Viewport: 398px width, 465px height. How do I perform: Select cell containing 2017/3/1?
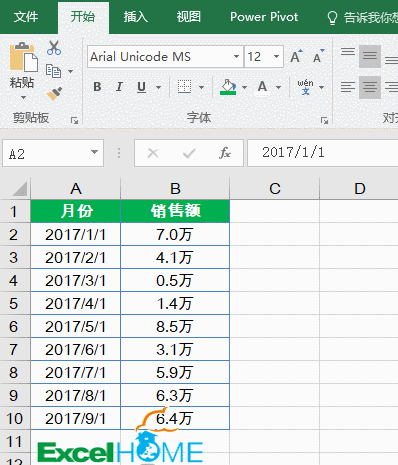click(x=76, y=280)
